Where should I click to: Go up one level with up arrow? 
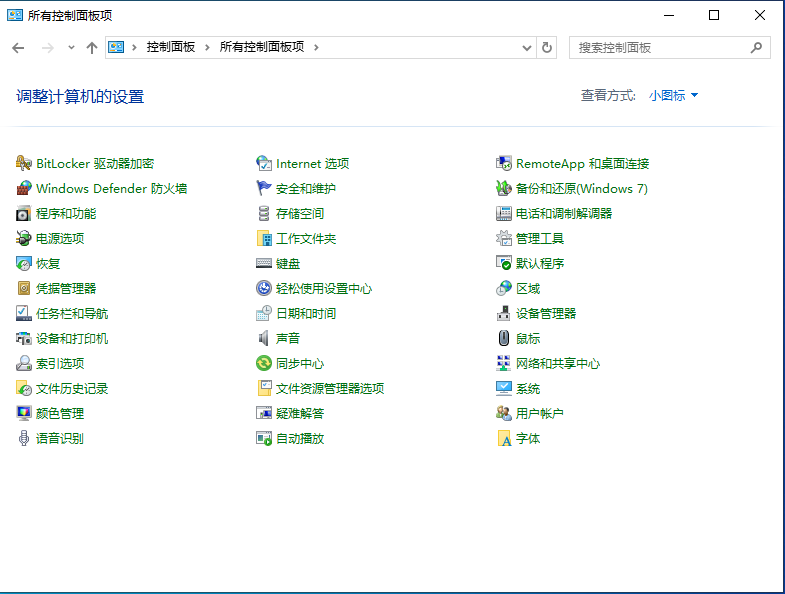click(x=92, y=48)
